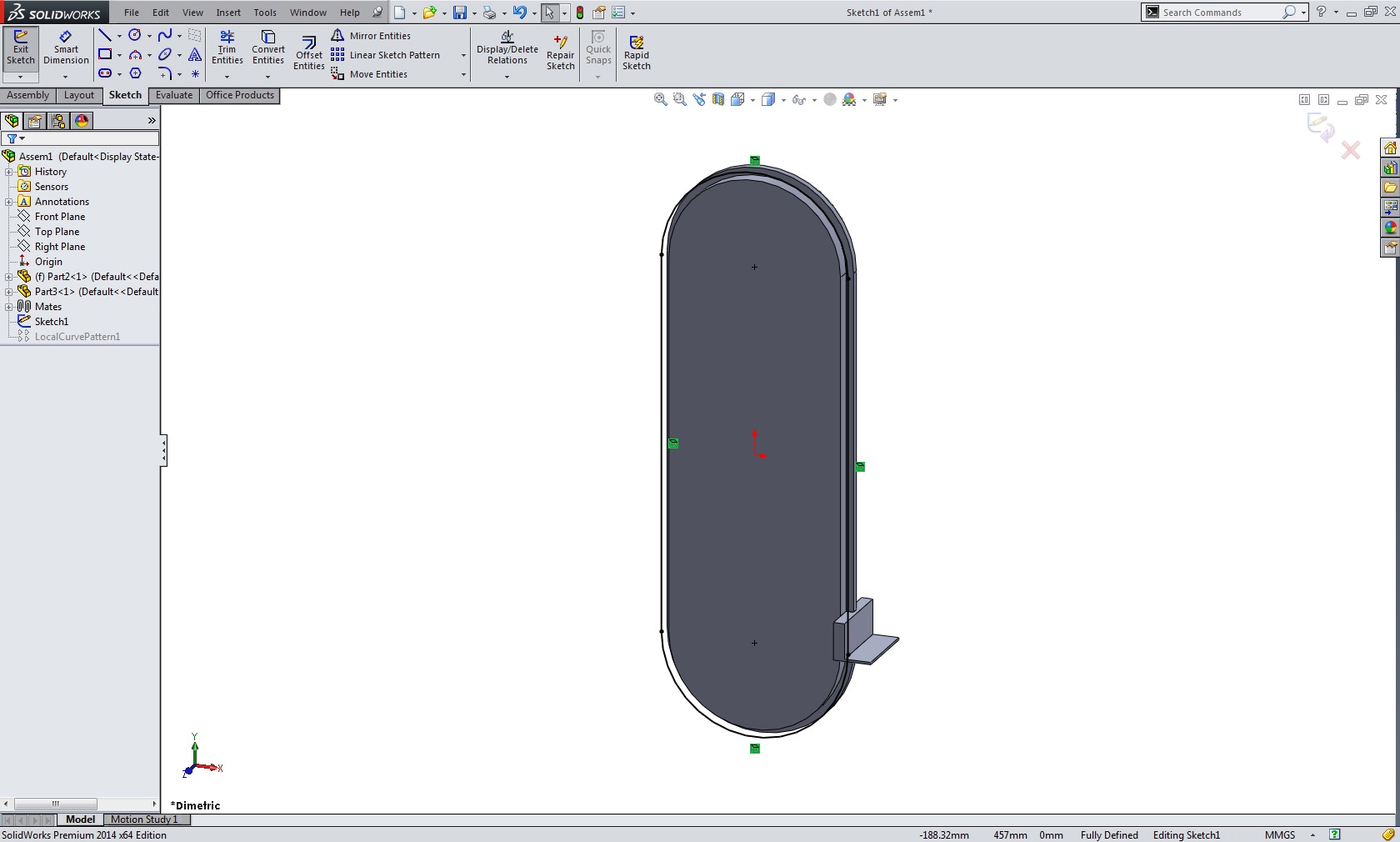This screenshot has height=842, width=1400.
Task: Click the Smart Dimension tool
Action: coord(66,48)
